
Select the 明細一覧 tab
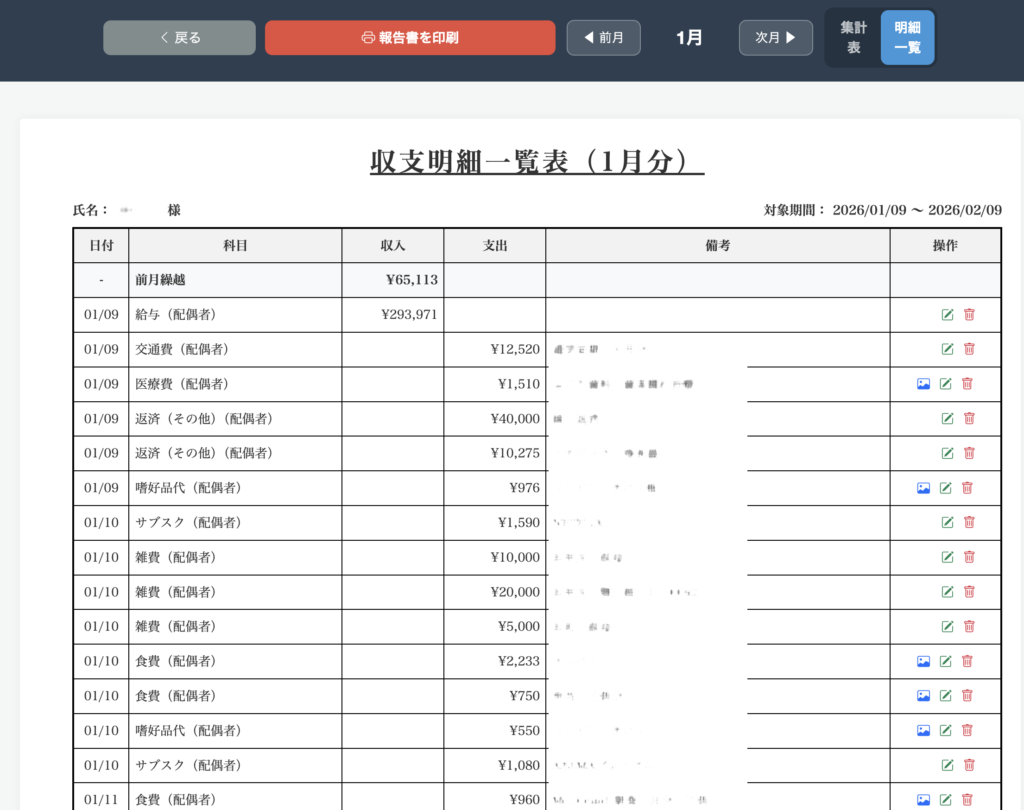(x=907, y=38)
